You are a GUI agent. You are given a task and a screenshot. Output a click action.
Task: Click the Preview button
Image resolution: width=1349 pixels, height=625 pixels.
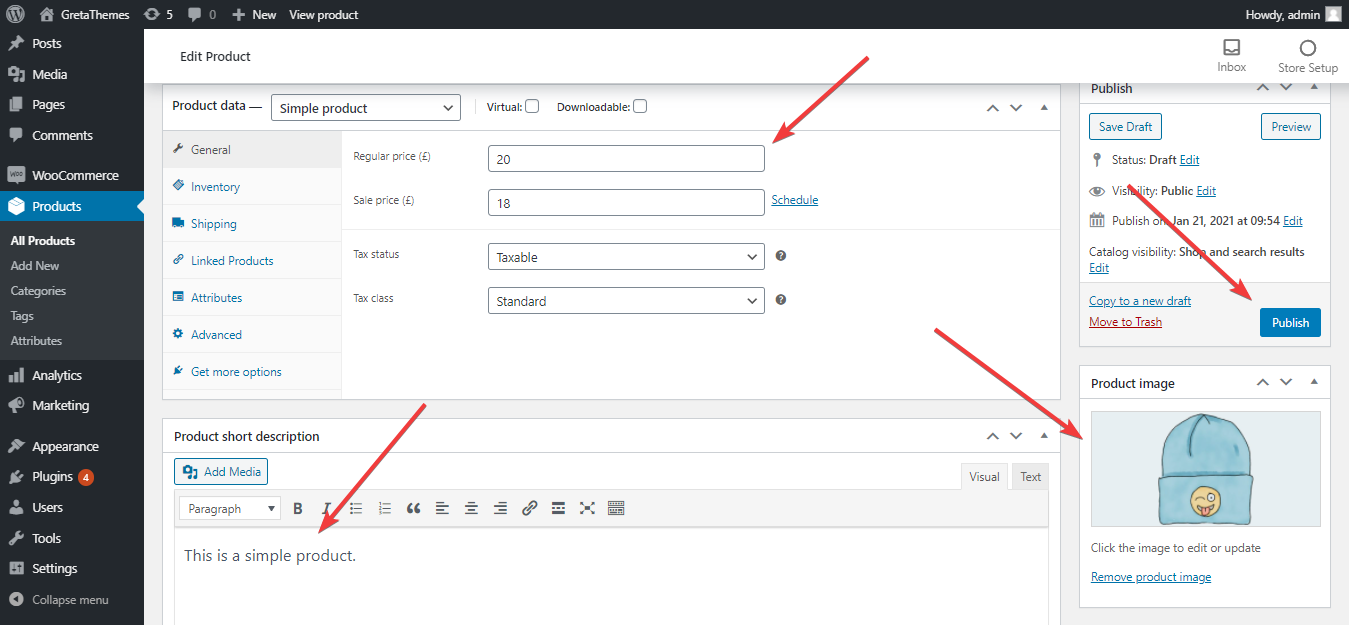point(1291,127)
